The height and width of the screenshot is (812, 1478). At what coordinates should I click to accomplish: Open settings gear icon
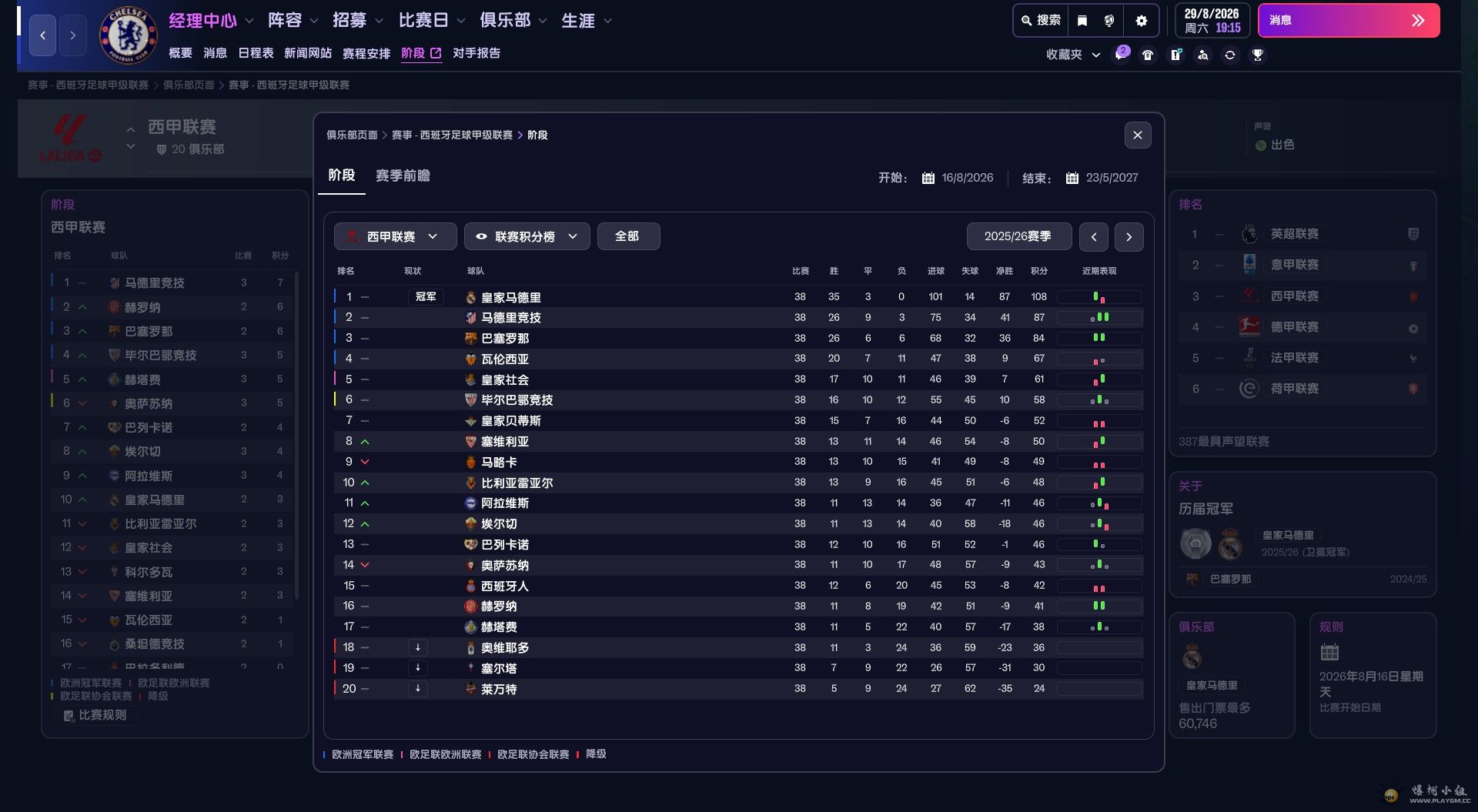coord(1141,21)
